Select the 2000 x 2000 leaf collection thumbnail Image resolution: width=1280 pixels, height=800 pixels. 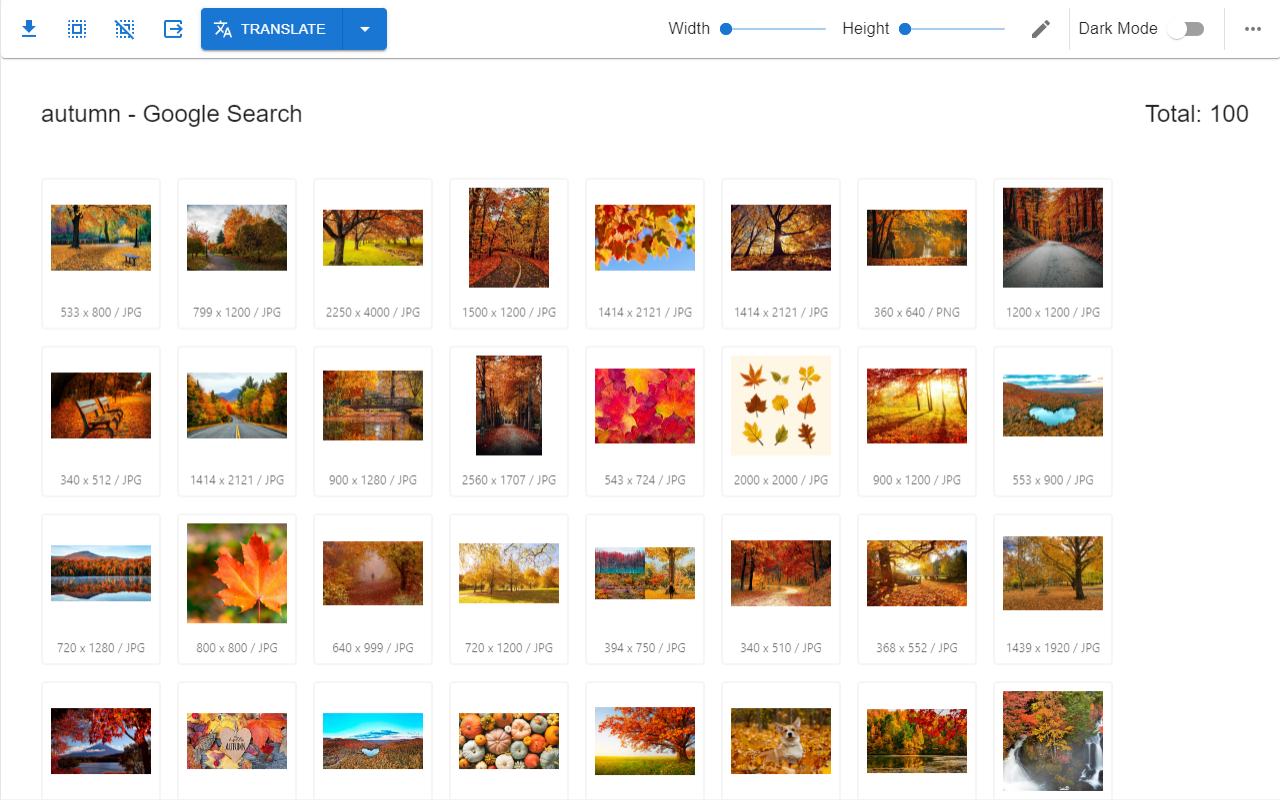coord(781,405)
